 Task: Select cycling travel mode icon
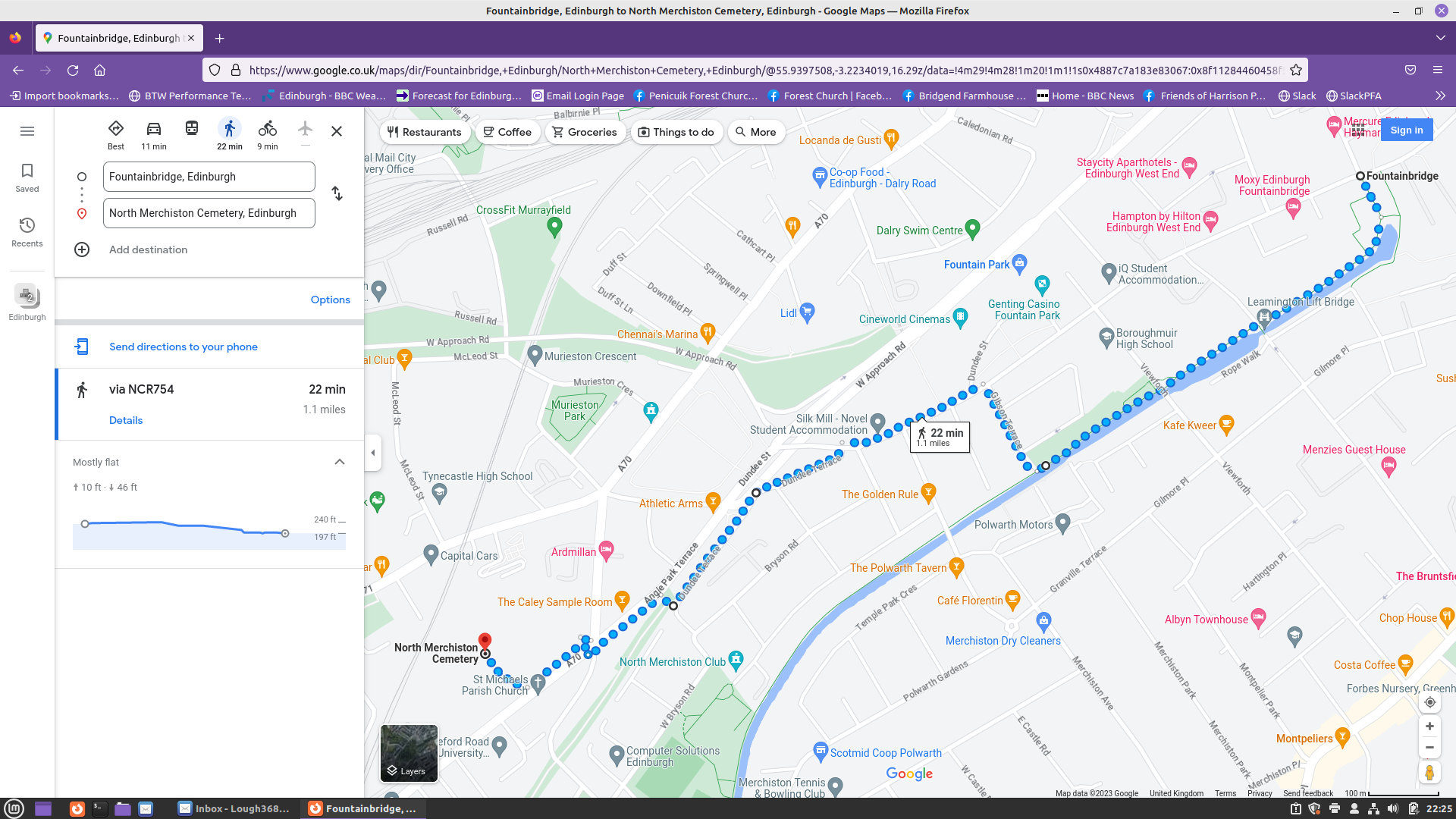267,130
